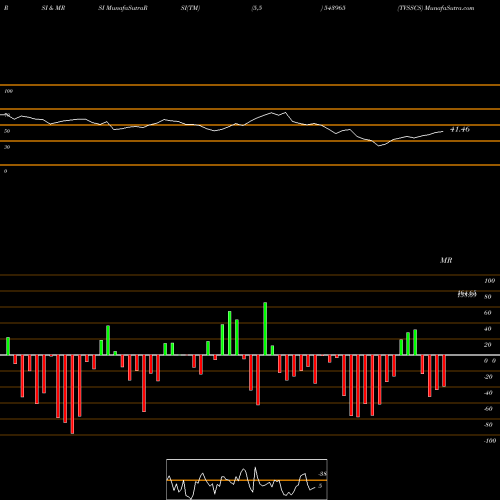Click the MR axis label 60
This screenshot has height=500, width=500.
[487, 313]
